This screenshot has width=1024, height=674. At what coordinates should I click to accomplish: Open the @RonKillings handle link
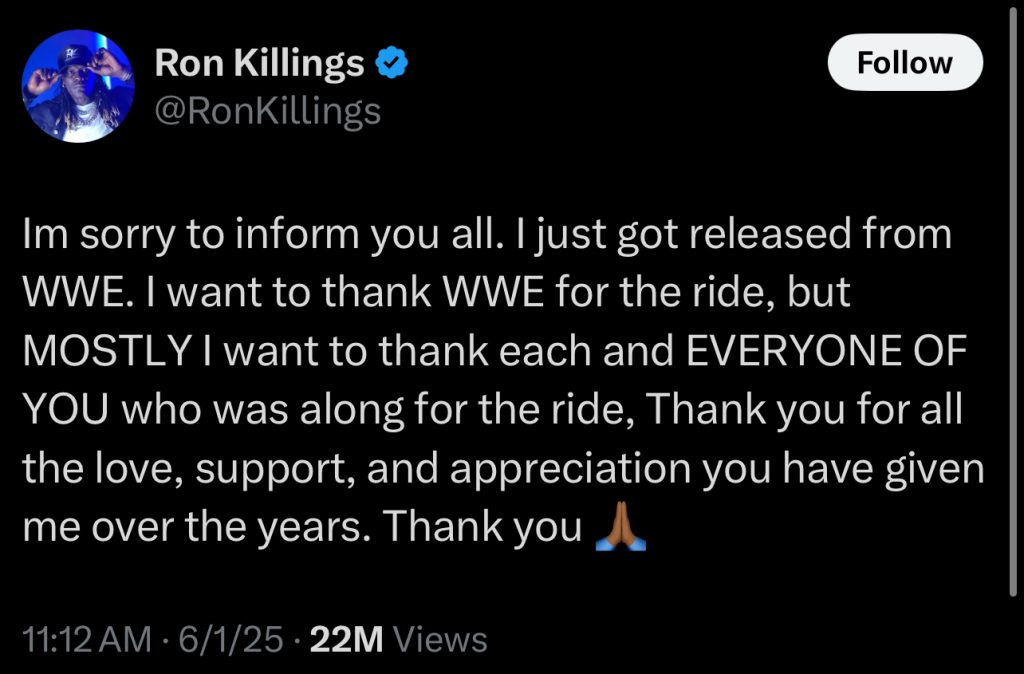click(268, 111)
